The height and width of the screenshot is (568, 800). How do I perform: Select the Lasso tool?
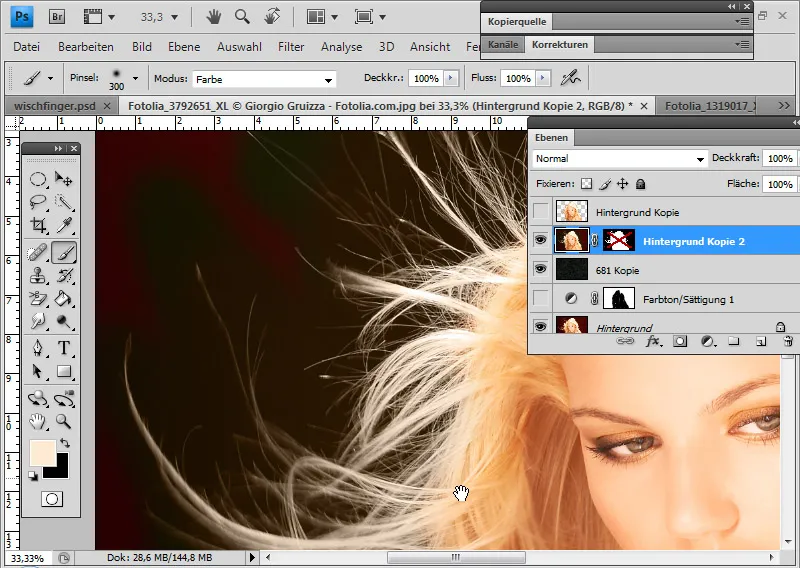point(38,202)
